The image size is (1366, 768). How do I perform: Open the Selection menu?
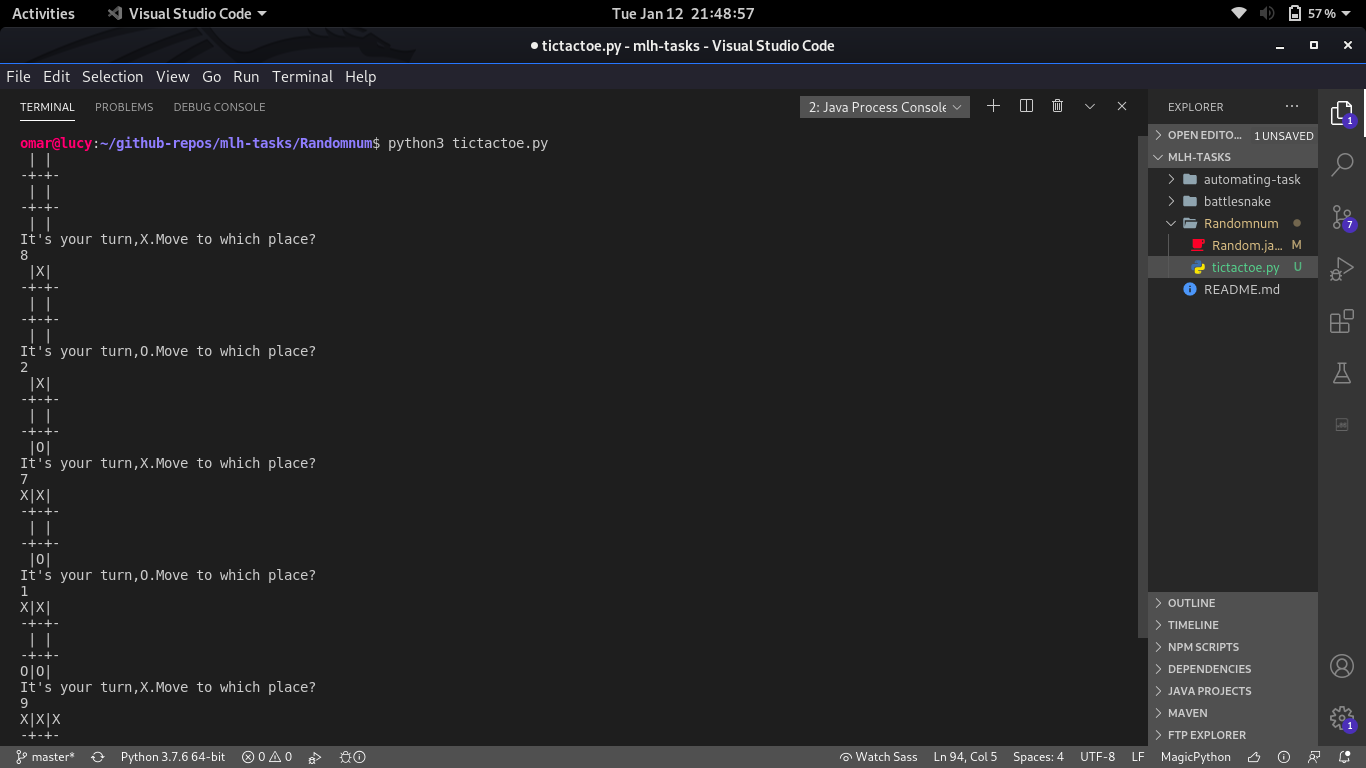coord(112,77)
